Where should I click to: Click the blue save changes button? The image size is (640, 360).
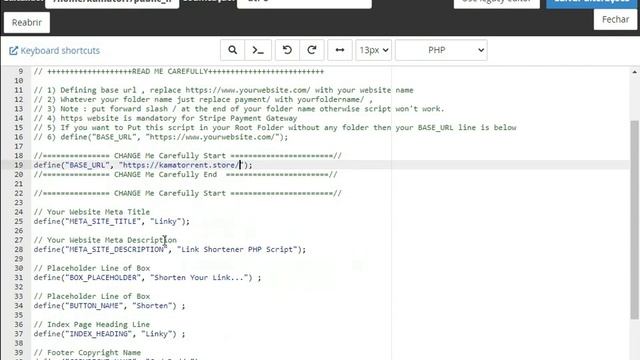click(x=591, y=3)
